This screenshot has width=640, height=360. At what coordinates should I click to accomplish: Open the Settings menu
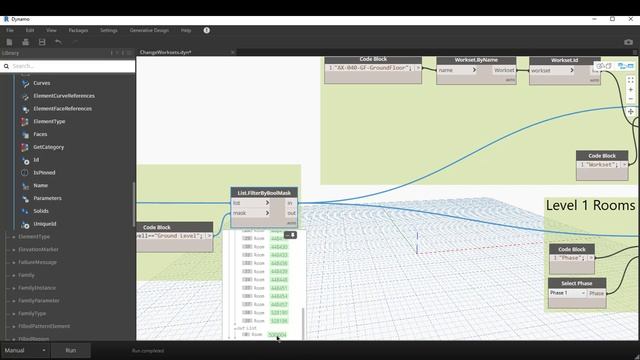(x=109, y=30)
